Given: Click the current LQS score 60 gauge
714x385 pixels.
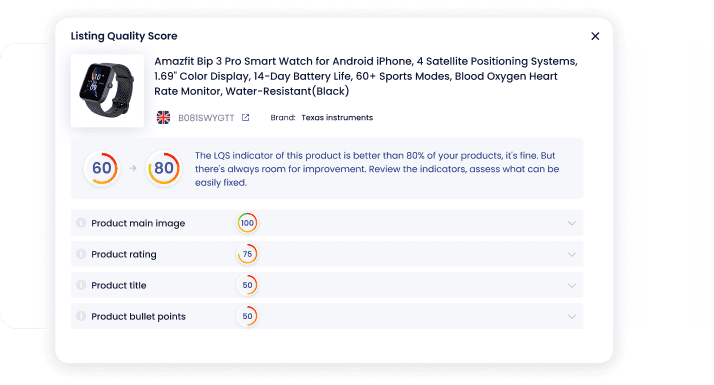Looking at the screenshot, I should [x=102, y=168].
